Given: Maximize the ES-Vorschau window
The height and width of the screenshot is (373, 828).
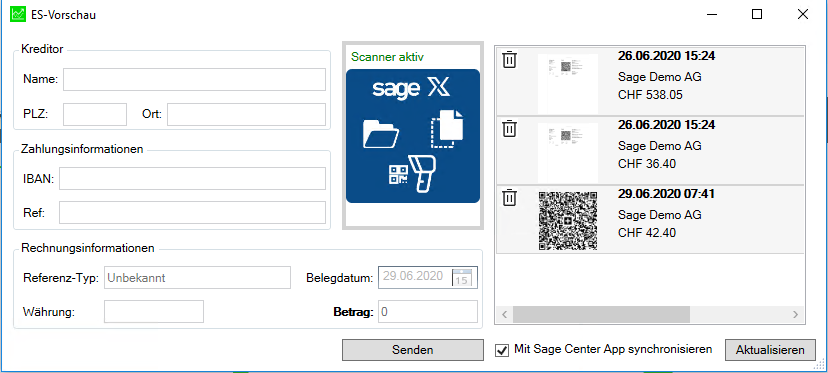Looking at the screenshot, I should pyautogui.click(x=757, y=14).
